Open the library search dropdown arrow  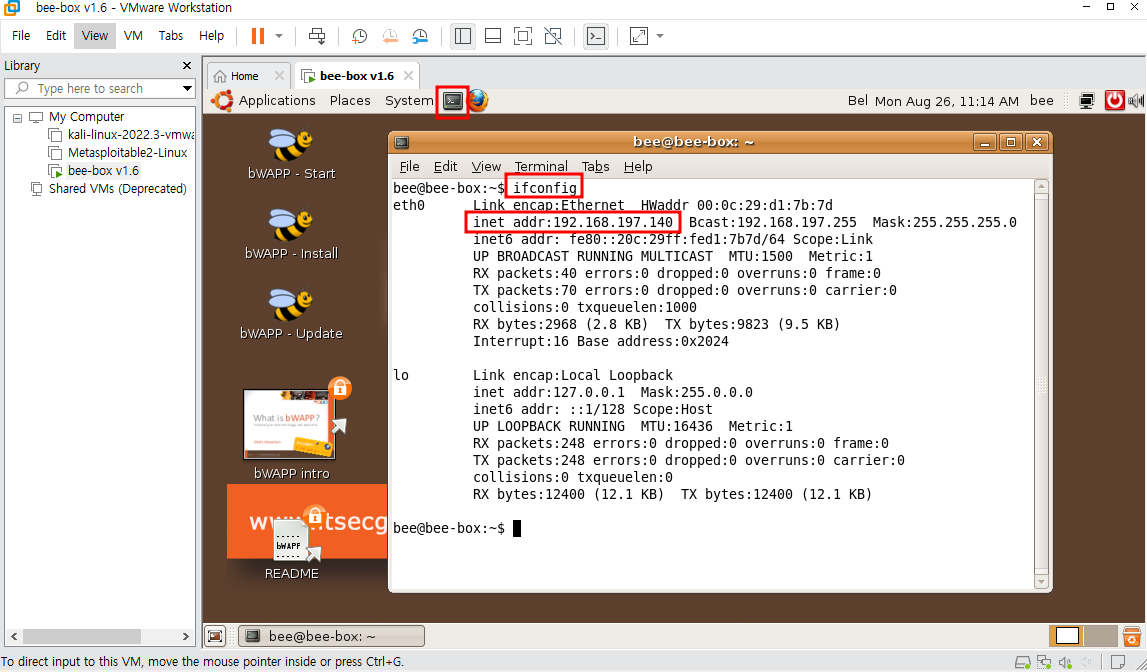pyautogui.click(x=188, y=88)
